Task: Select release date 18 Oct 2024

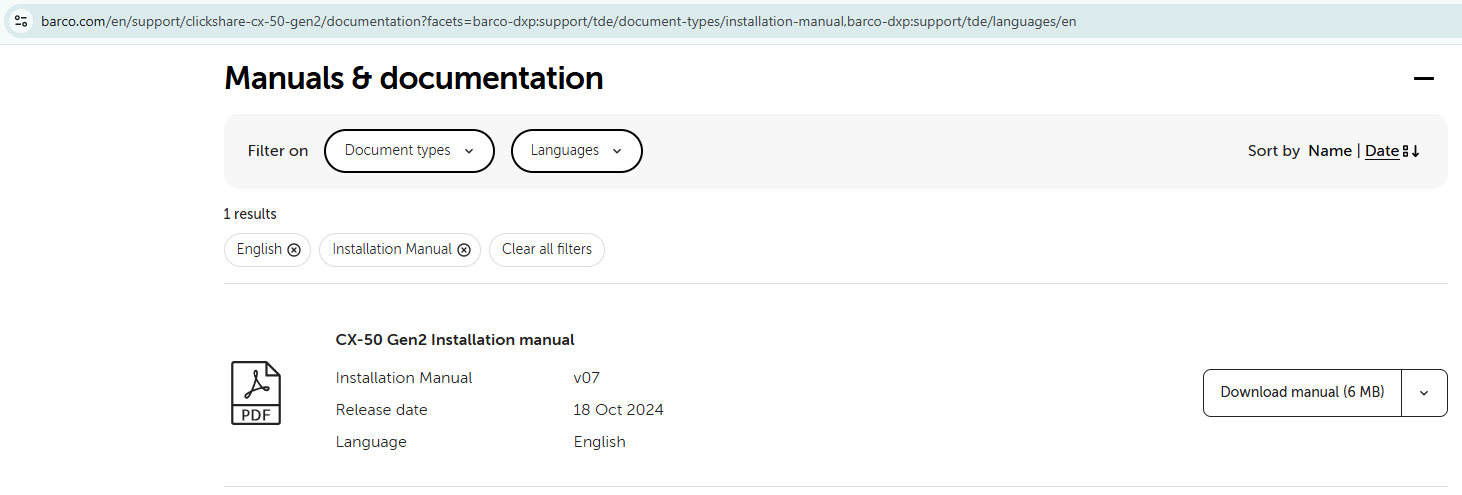Action: click(x=619, y=410)
